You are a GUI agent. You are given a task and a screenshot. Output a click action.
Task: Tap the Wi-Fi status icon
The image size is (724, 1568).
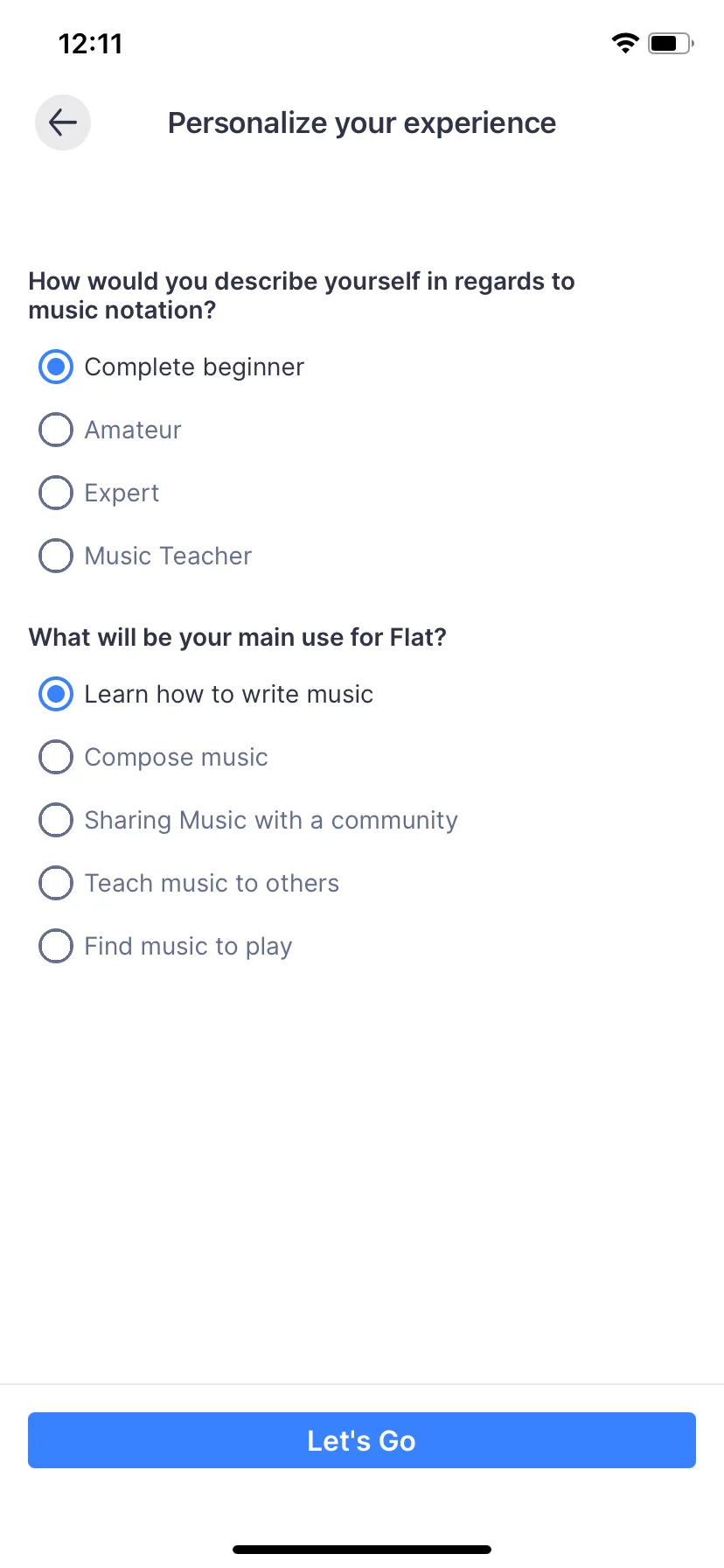(625, 43)
